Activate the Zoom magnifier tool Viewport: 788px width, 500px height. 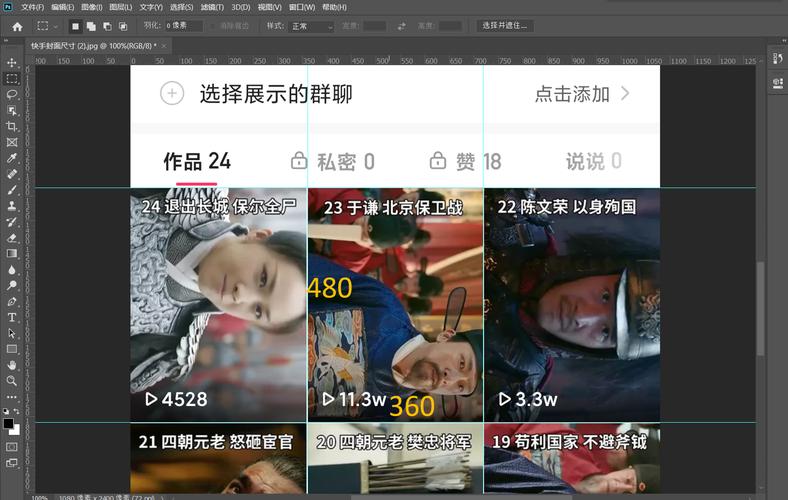coord(12,381)
